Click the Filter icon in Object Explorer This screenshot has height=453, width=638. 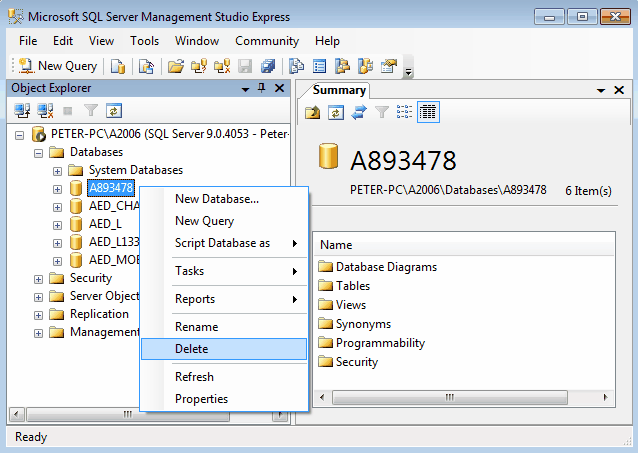[x=91, y=111]
